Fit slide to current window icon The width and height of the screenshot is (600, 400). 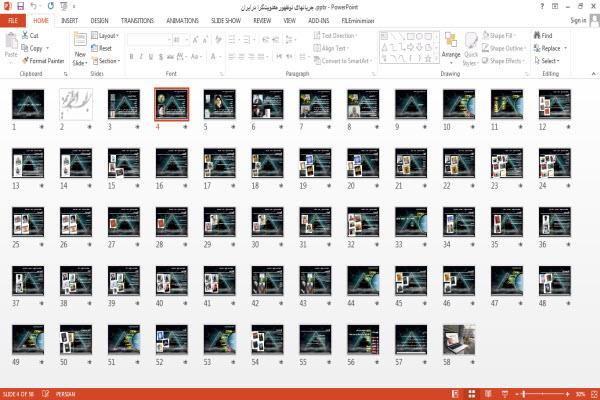(x=594, y=393)
